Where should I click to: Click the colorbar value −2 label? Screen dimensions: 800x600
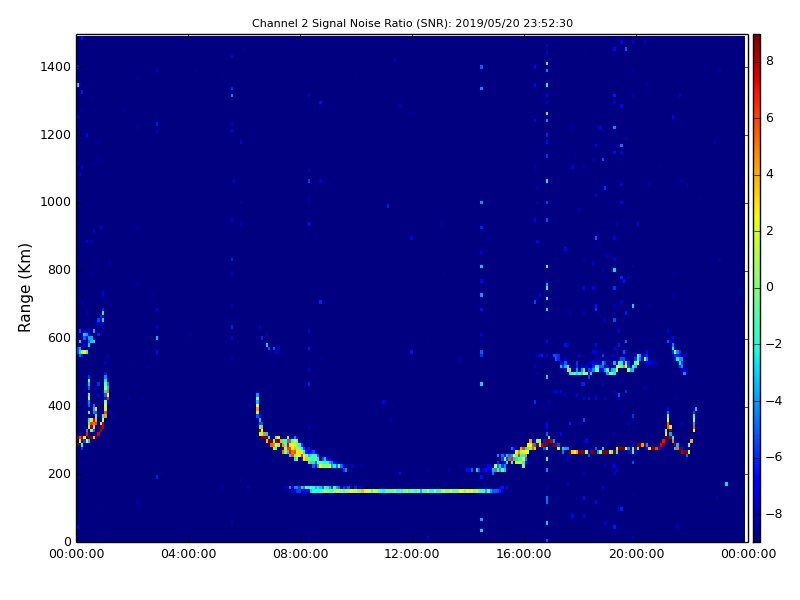[x=774, y=344]
